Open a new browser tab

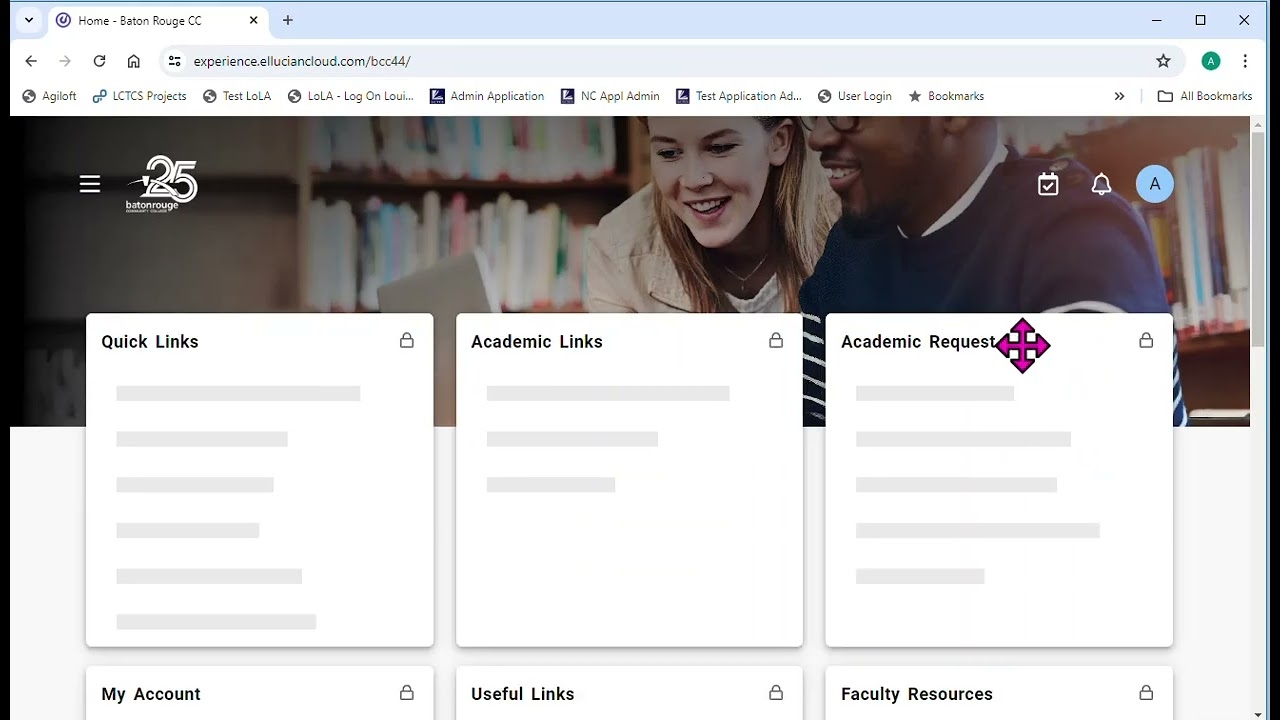288,20
